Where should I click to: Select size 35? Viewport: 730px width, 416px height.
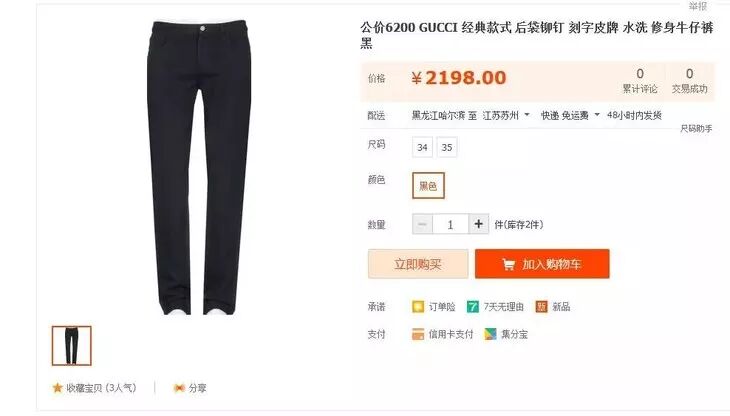point(447,148)
